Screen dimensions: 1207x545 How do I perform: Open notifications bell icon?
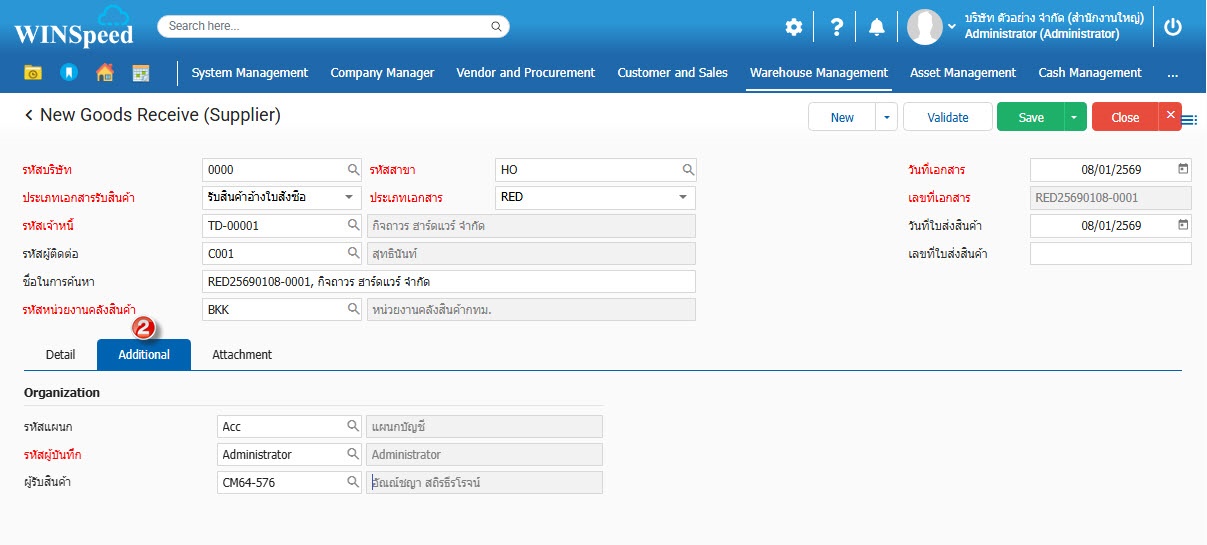click(877, 27)
